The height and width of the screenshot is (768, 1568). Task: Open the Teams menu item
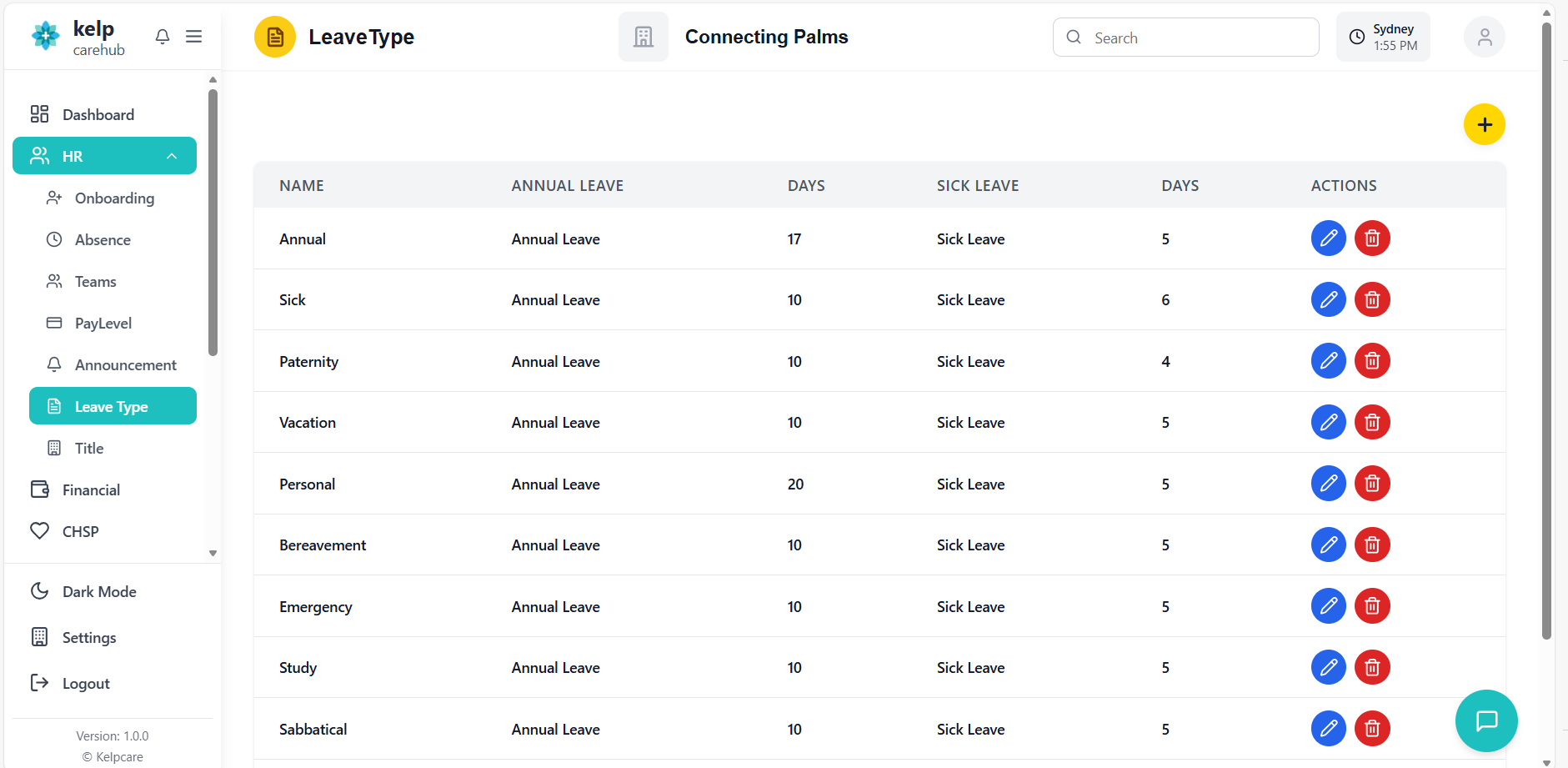[94, 281]
